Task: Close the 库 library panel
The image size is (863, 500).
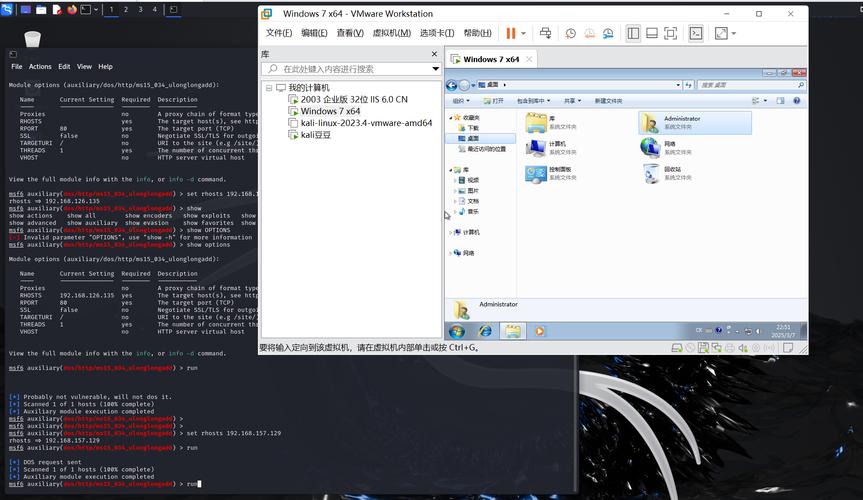Action: (434, 54)
